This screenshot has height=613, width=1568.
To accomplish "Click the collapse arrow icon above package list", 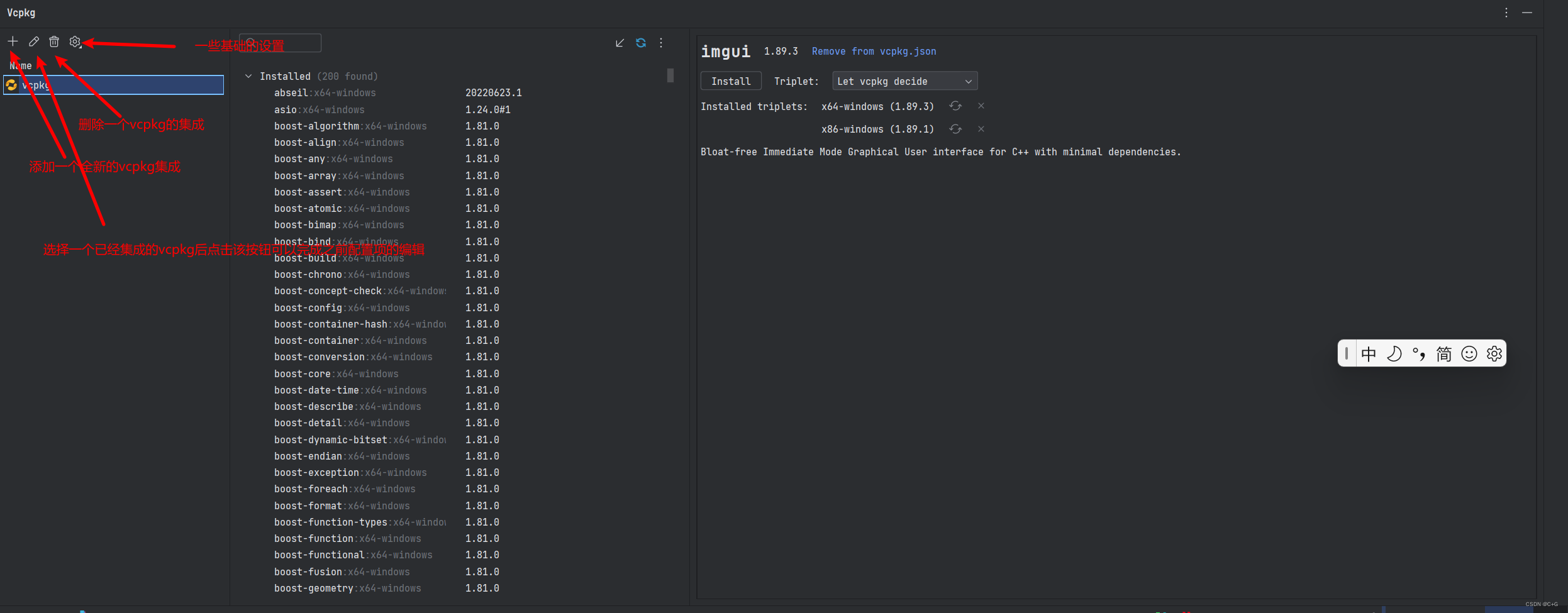I will [x=620, y=43].
